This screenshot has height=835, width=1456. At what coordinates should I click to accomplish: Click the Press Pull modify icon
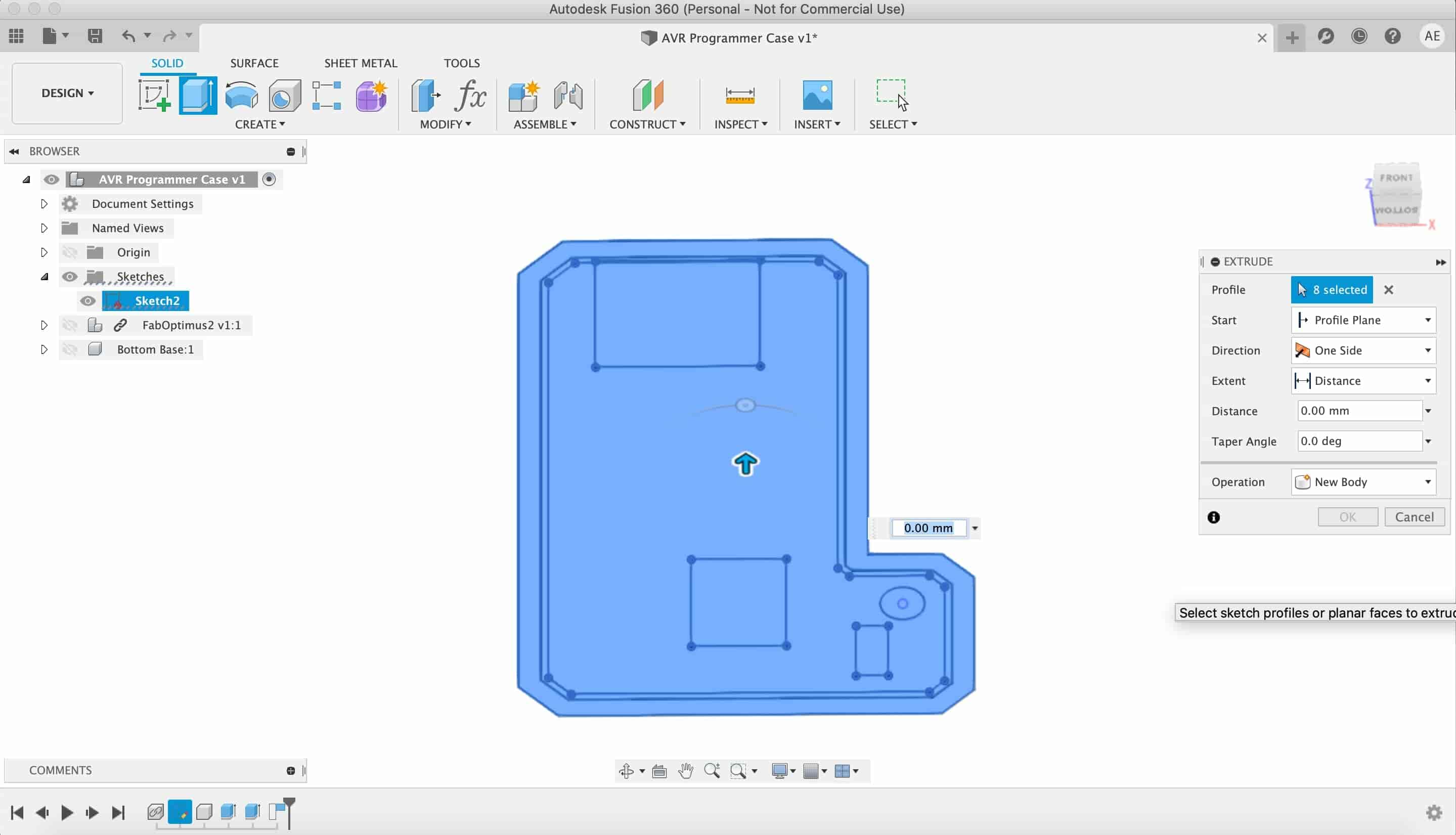(x=425, y=95)
